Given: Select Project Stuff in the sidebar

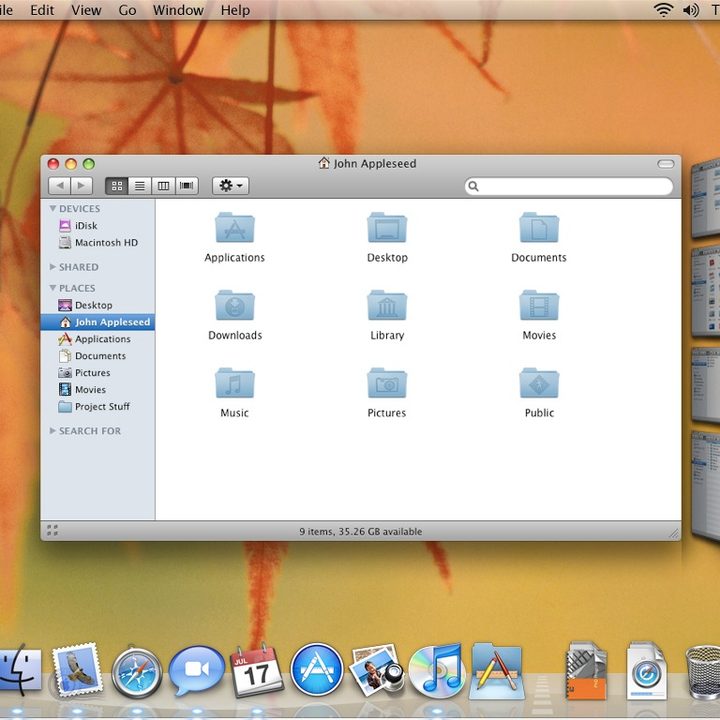Looking at the screenshot, I should (x=98, y=406).
